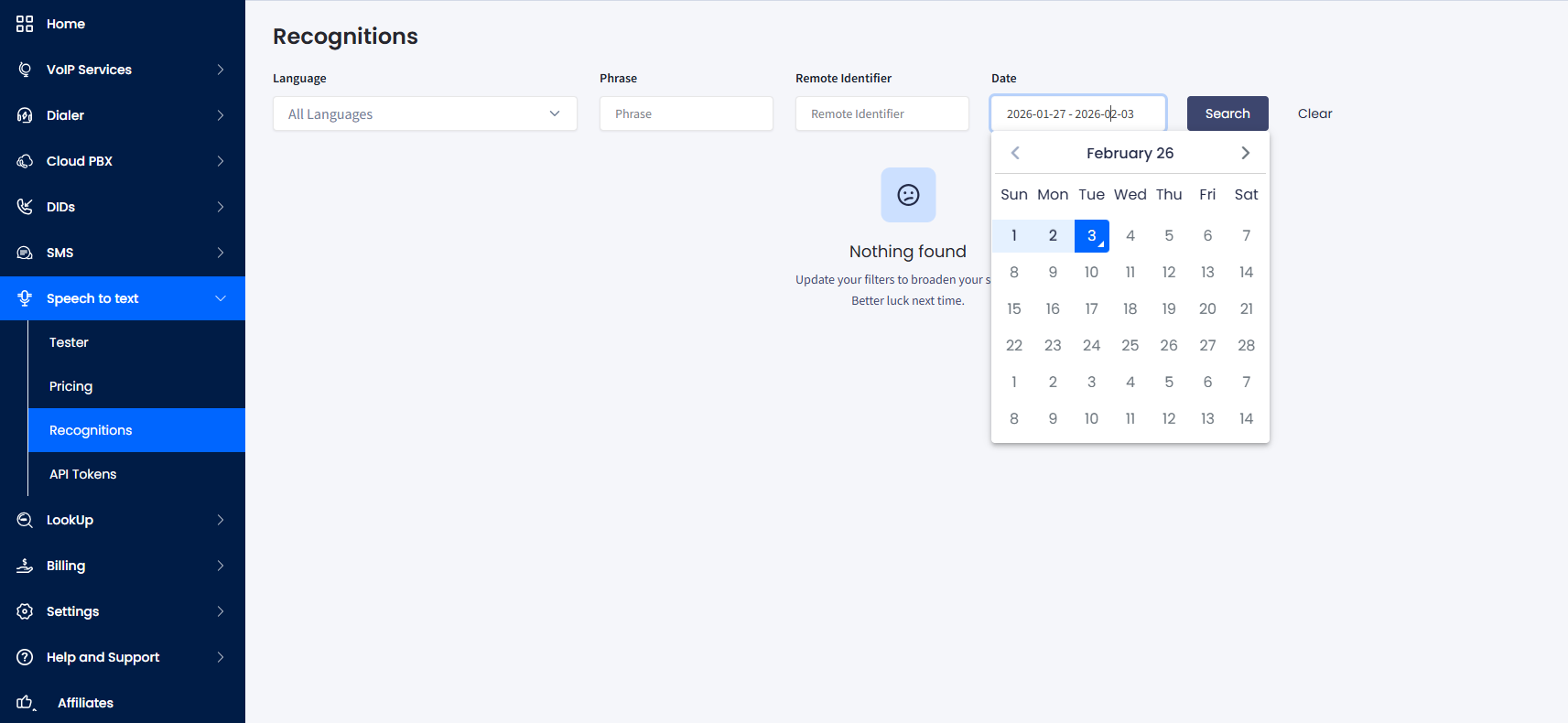This screenshot has height=723, width=1568.
Task: Open the Pricing submenu item
Action: coord(136,386)
